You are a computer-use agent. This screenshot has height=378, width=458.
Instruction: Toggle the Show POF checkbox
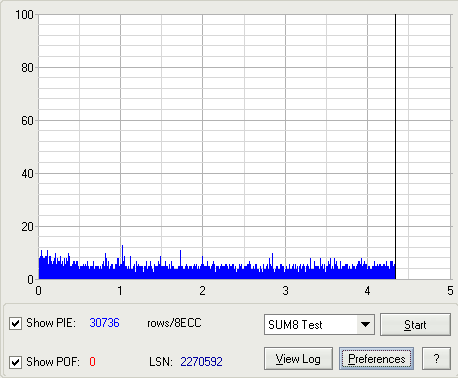click(15, 362)
